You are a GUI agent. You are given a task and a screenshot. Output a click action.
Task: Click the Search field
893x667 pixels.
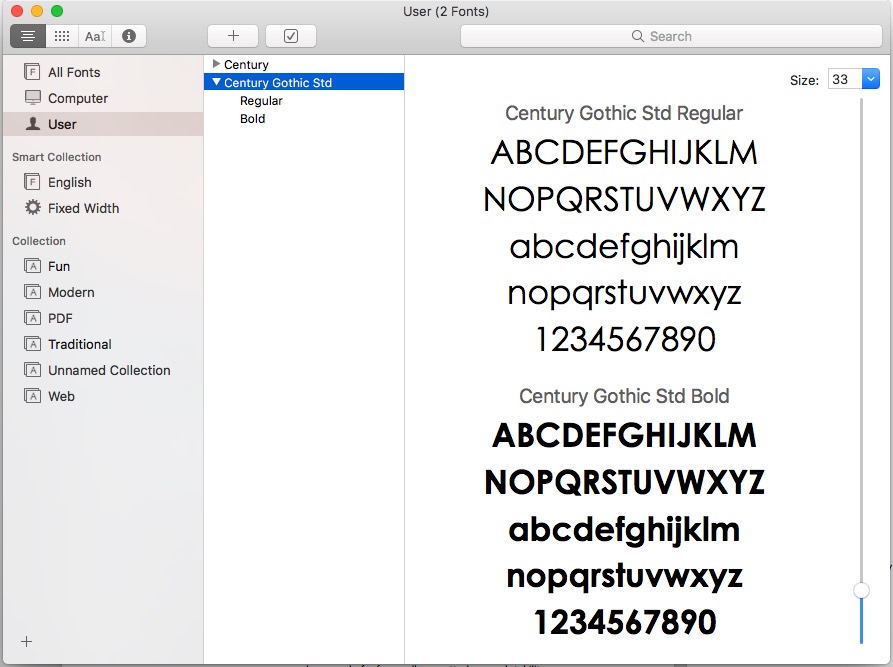[x=671, y=36]
